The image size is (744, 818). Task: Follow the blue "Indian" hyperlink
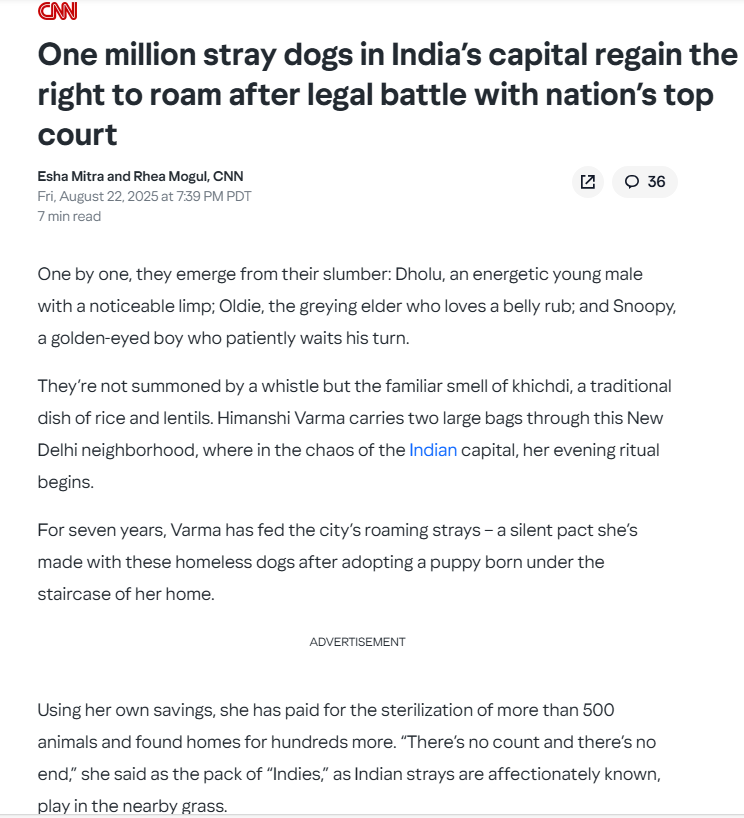(433, 450)
